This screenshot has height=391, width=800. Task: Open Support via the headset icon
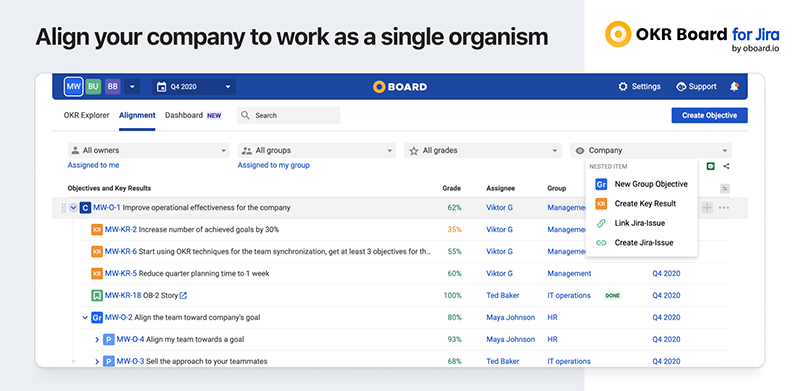tap(681, 87)
